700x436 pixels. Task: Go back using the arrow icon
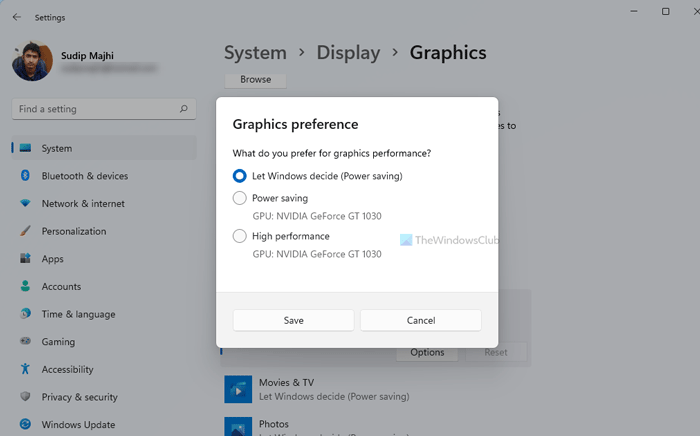16,17
